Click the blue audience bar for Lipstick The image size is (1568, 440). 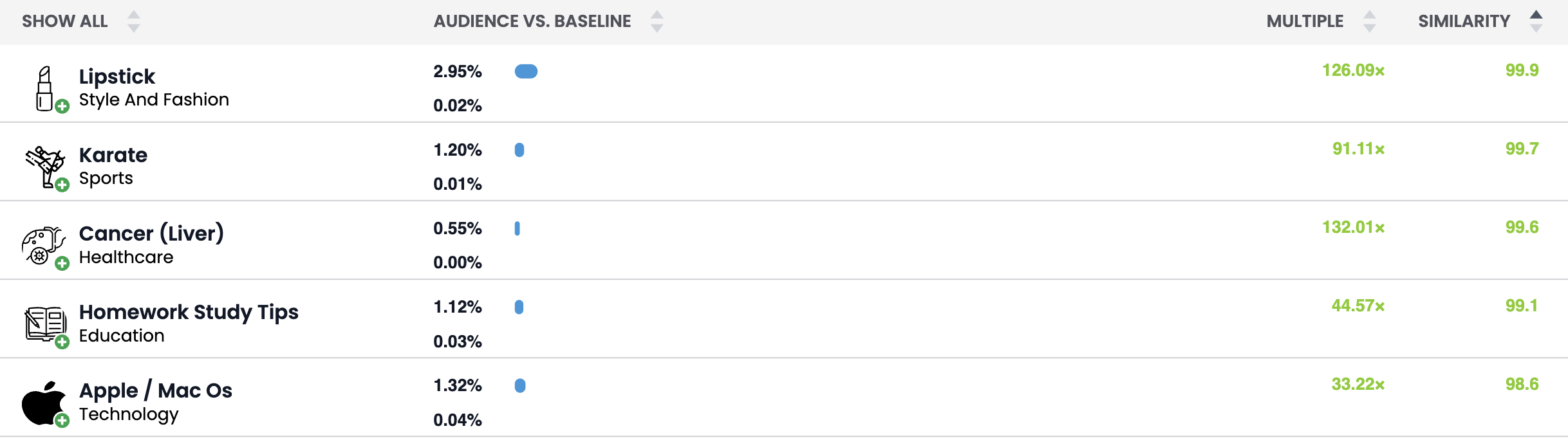click(527, 71)
